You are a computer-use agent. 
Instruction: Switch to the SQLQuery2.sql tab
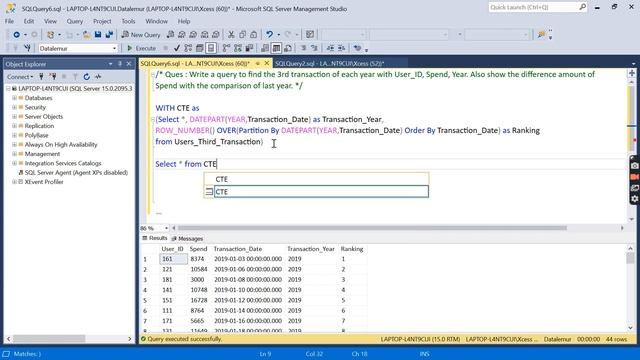tap(329, 64)
